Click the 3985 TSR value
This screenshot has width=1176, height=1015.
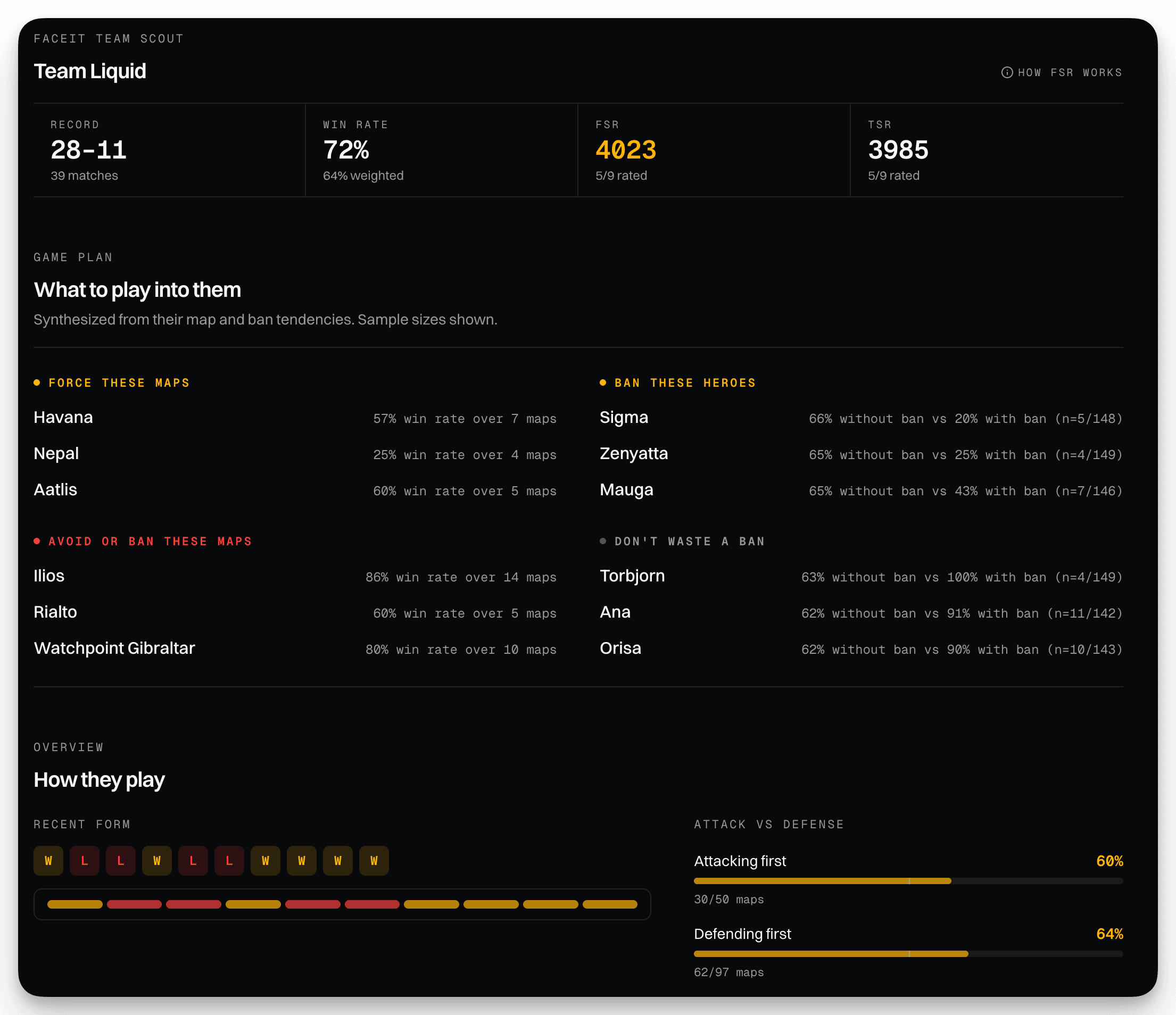click(x=898, y=151)
